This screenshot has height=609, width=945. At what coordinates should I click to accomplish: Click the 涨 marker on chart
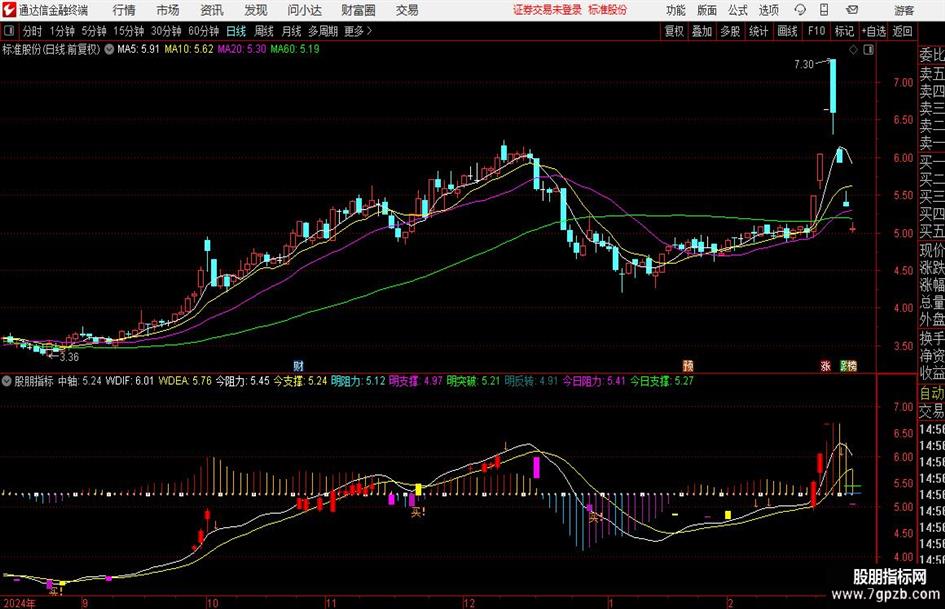coord(826,365)
